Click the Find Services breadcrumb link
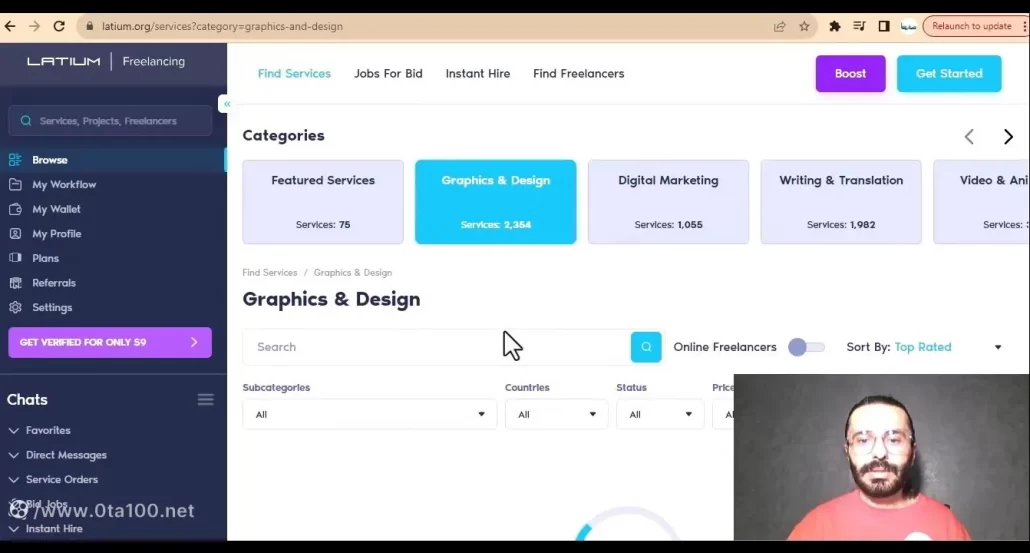This screenshot has width=1030, height=553. 269,273
